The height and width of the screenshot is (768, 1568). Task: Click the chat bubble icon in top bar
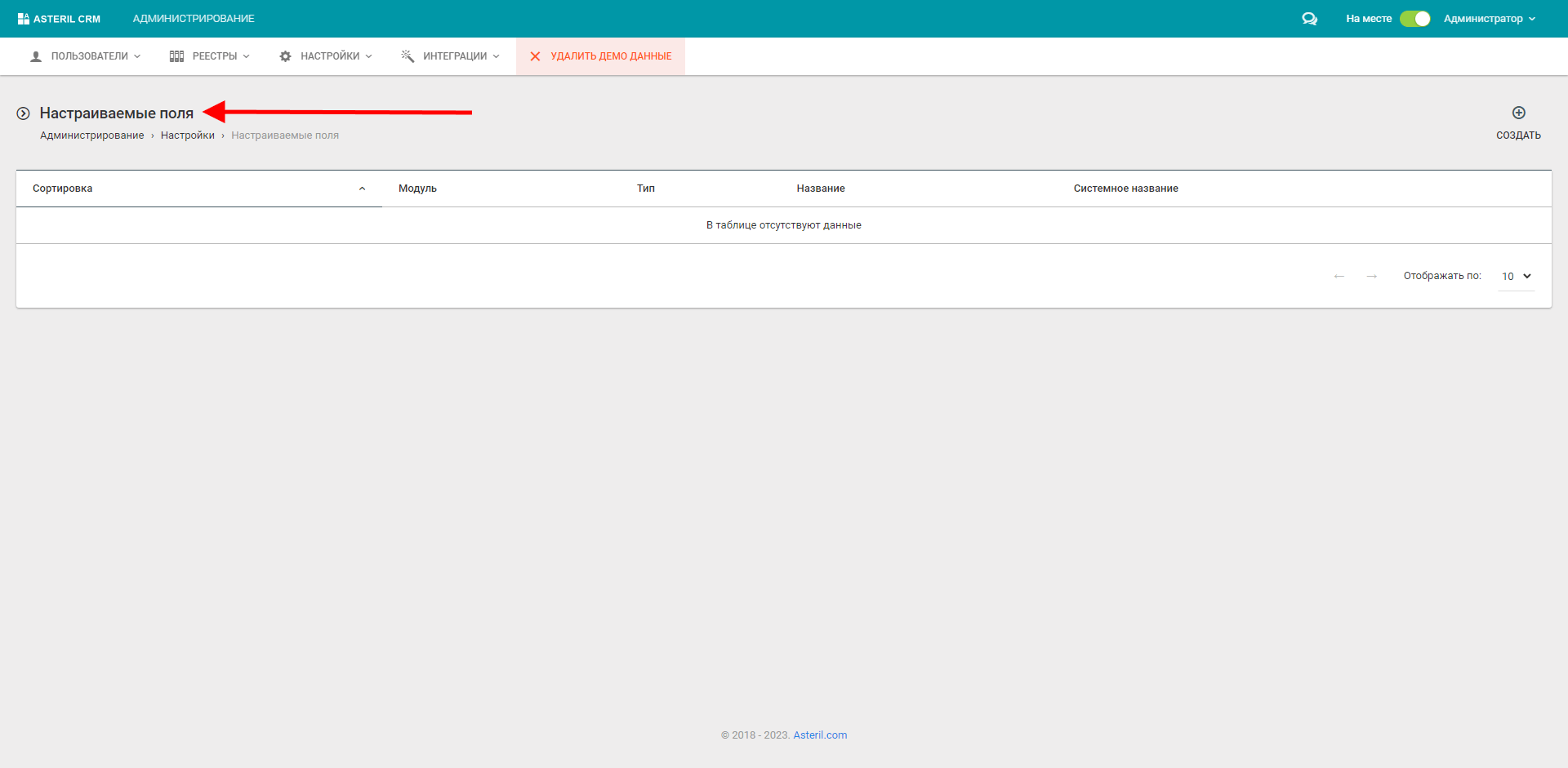pos(1310,18)
